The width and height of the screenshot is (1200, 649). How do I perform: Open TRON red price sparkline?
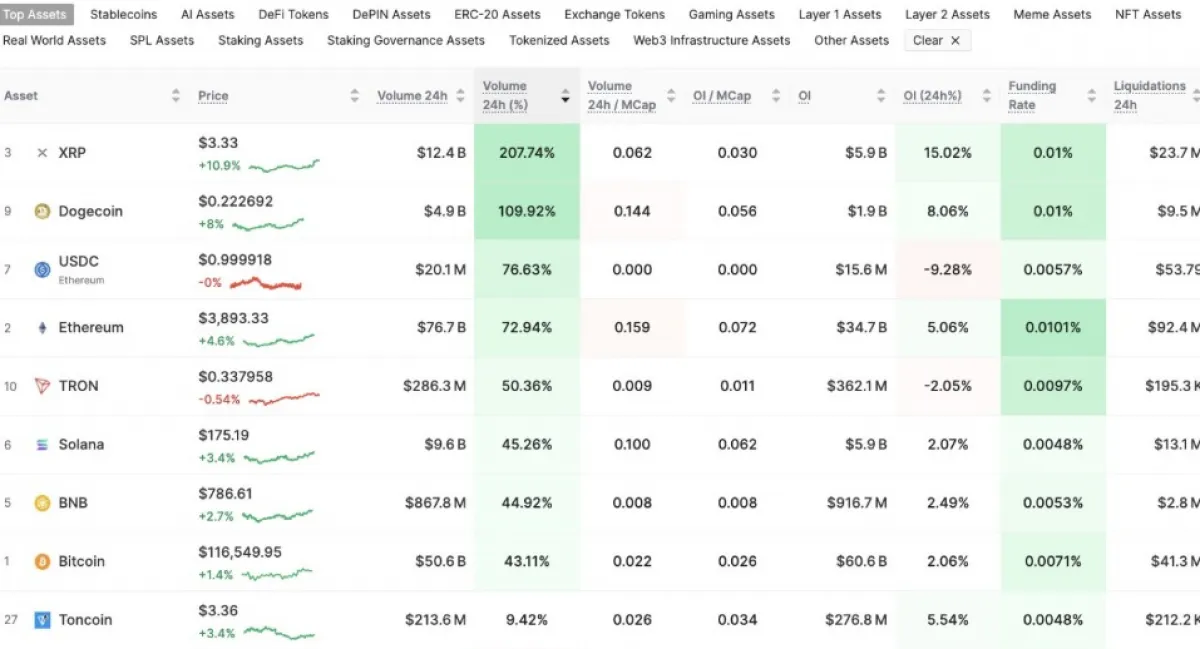click(x=284, y=399)
